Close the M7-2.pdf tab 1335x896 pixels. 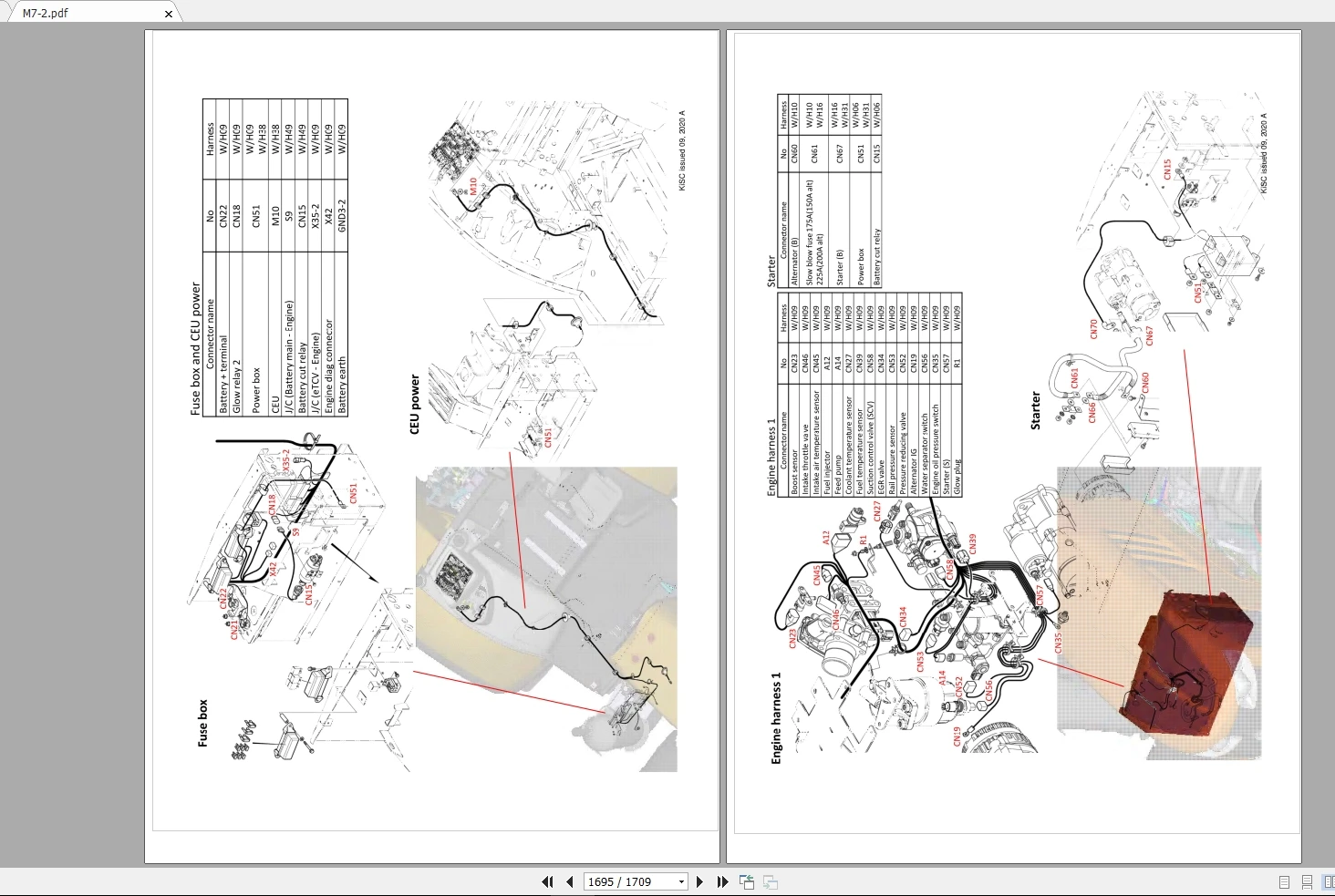coord(168,14)
